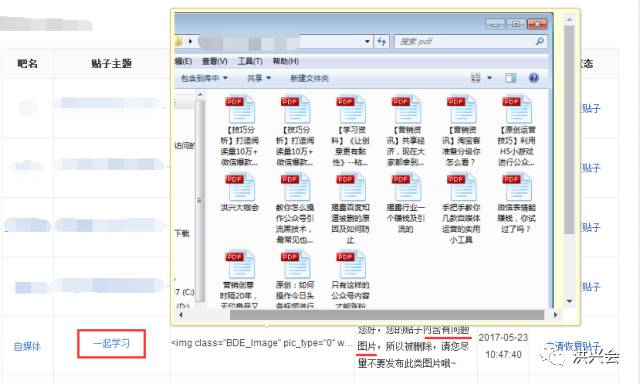Screen dimensions: 640x384
Task: Open the 帮助(H) menu
Action: [x=285, y=61]
